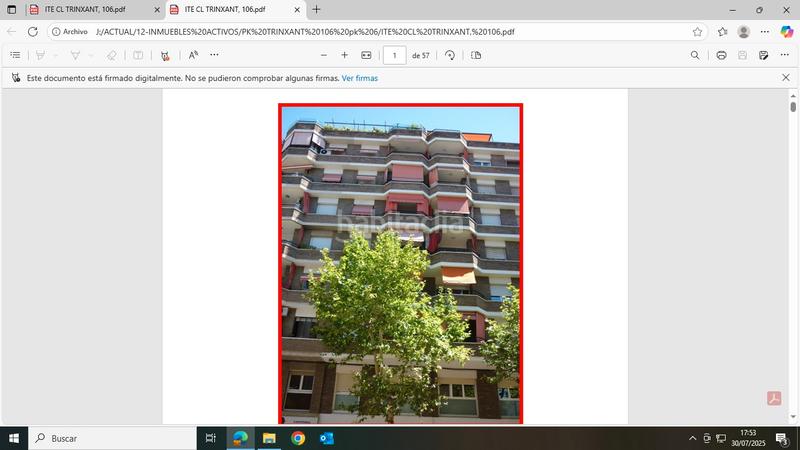This screenshot has height=450, width=800.
Task: Click scrollbar down arrow
Action: [793, 417]
